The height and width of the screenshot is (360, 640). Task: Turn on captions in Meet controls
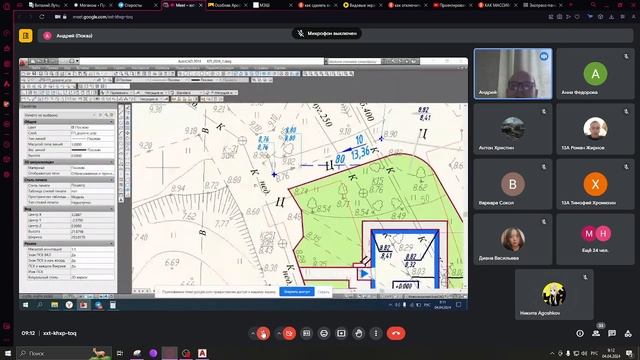(307, 333)
